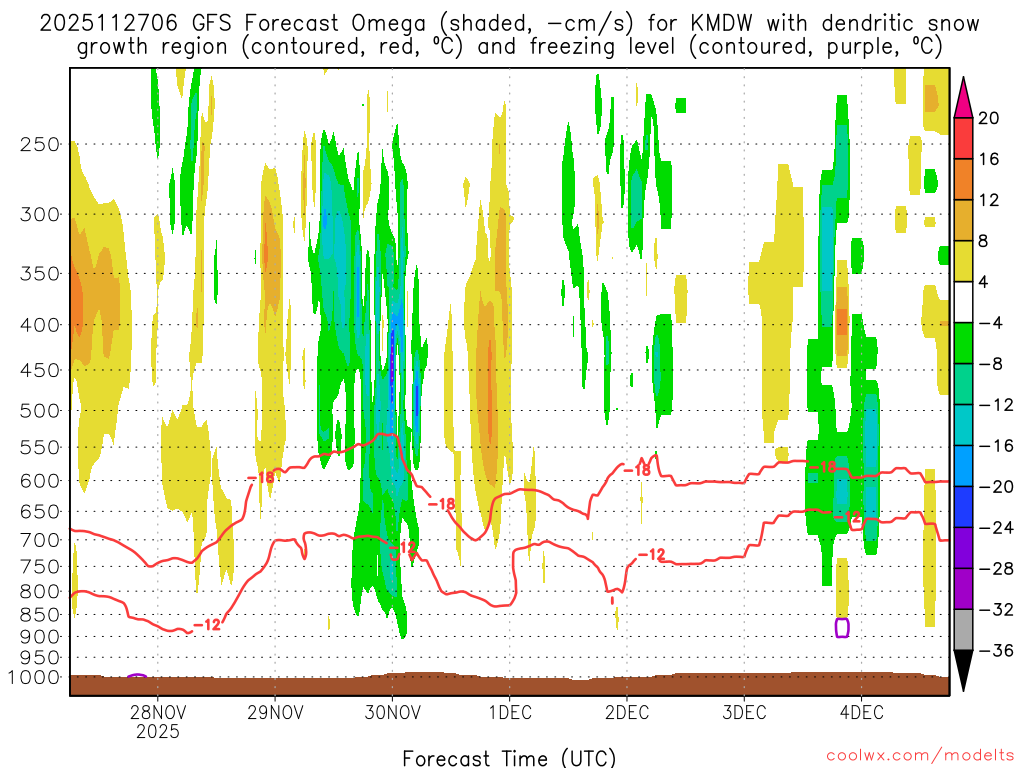The width and height of the screenshot is (1024, 768).
Task: Click the pink arrow atop the colorbar
Action: click(963, 98)
